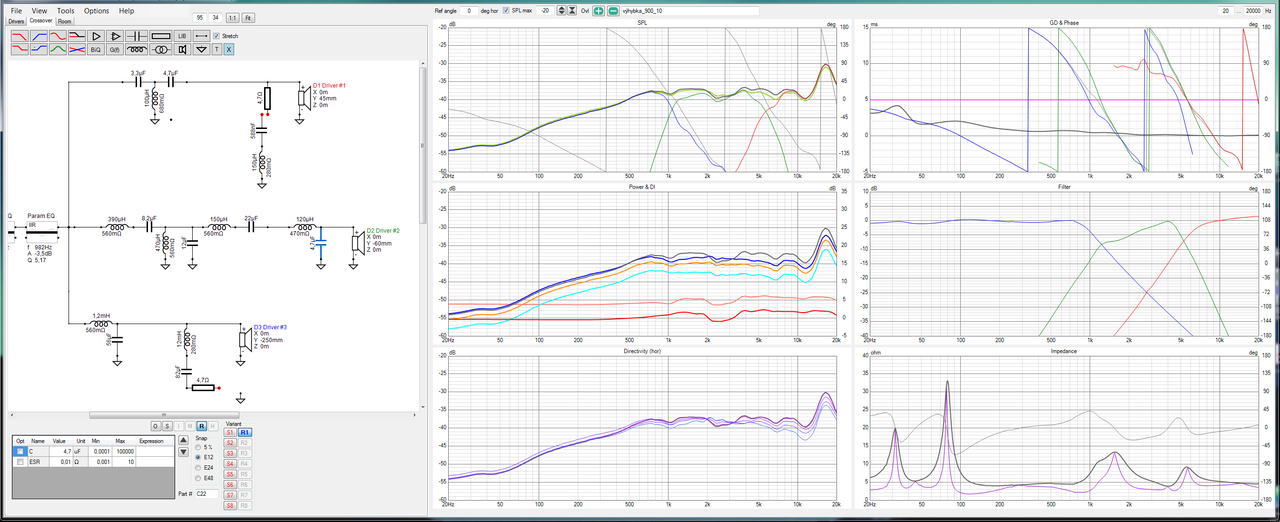Click the 1:1 zoom button
Screen dimensions: 1280x522
click(232, 18)
